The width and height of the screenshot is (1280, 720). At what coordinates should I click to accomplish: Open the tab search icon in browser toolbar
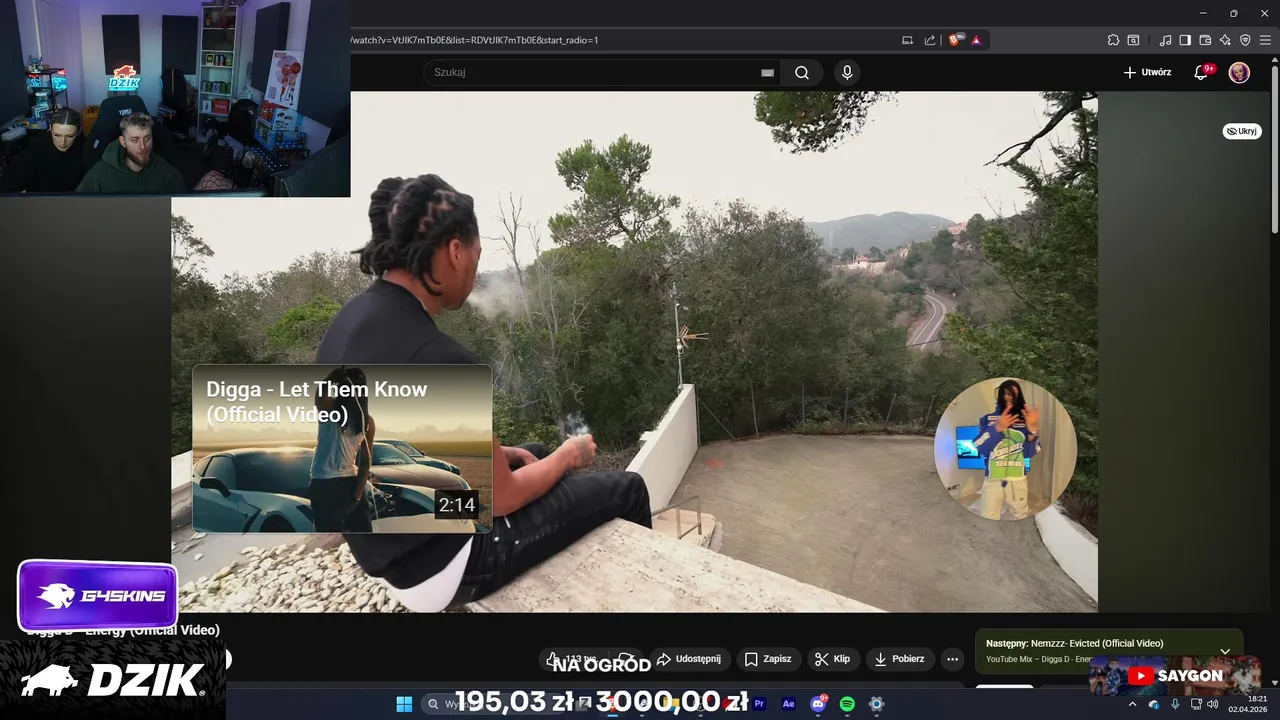1133,40
